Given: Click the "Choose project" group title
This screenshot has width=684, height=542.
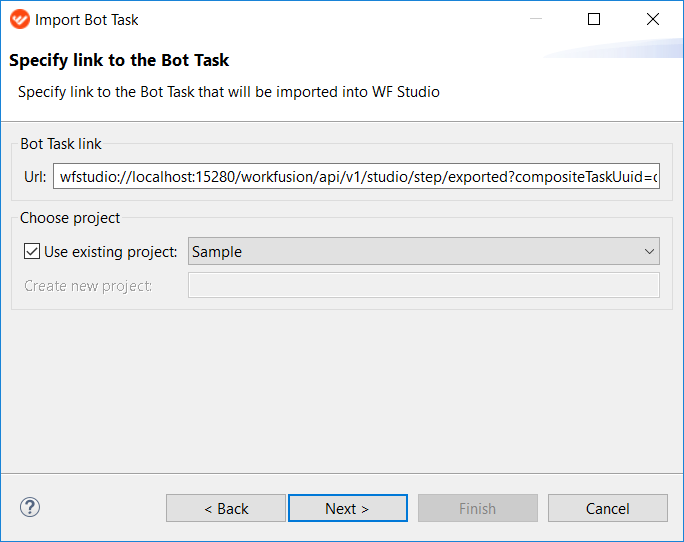Looking at the screenshot, I should pos(70,218).
